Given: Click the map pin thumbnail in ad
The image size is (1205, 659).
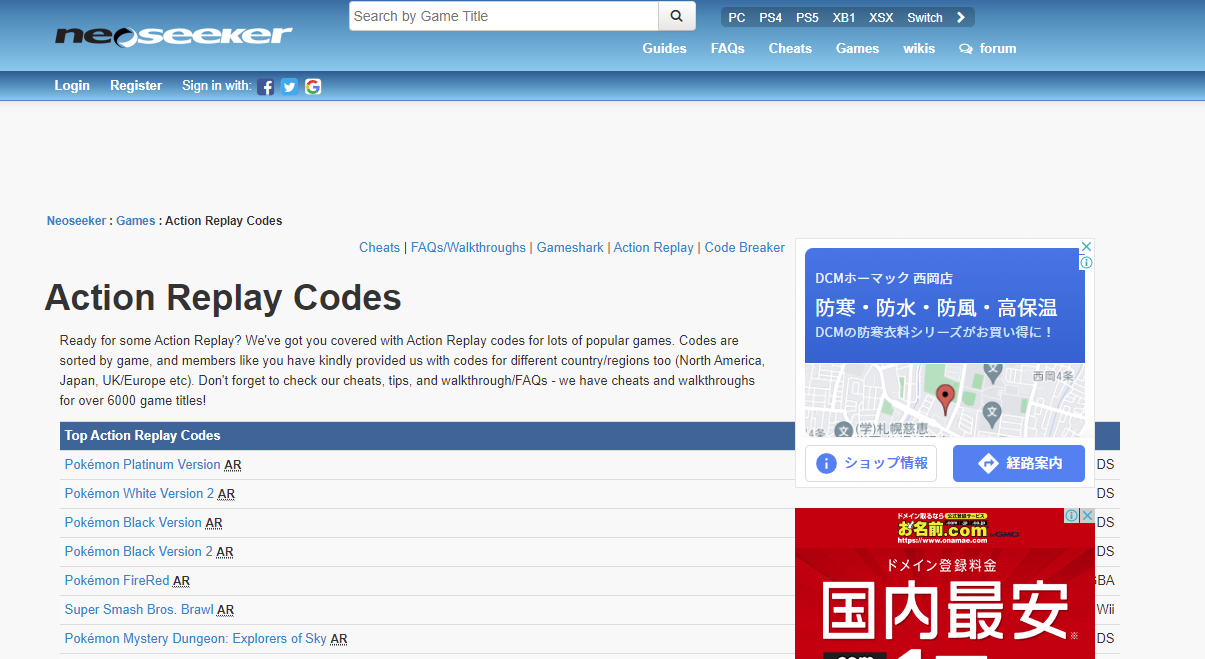Looking at the screenshot, I should 945,400.
